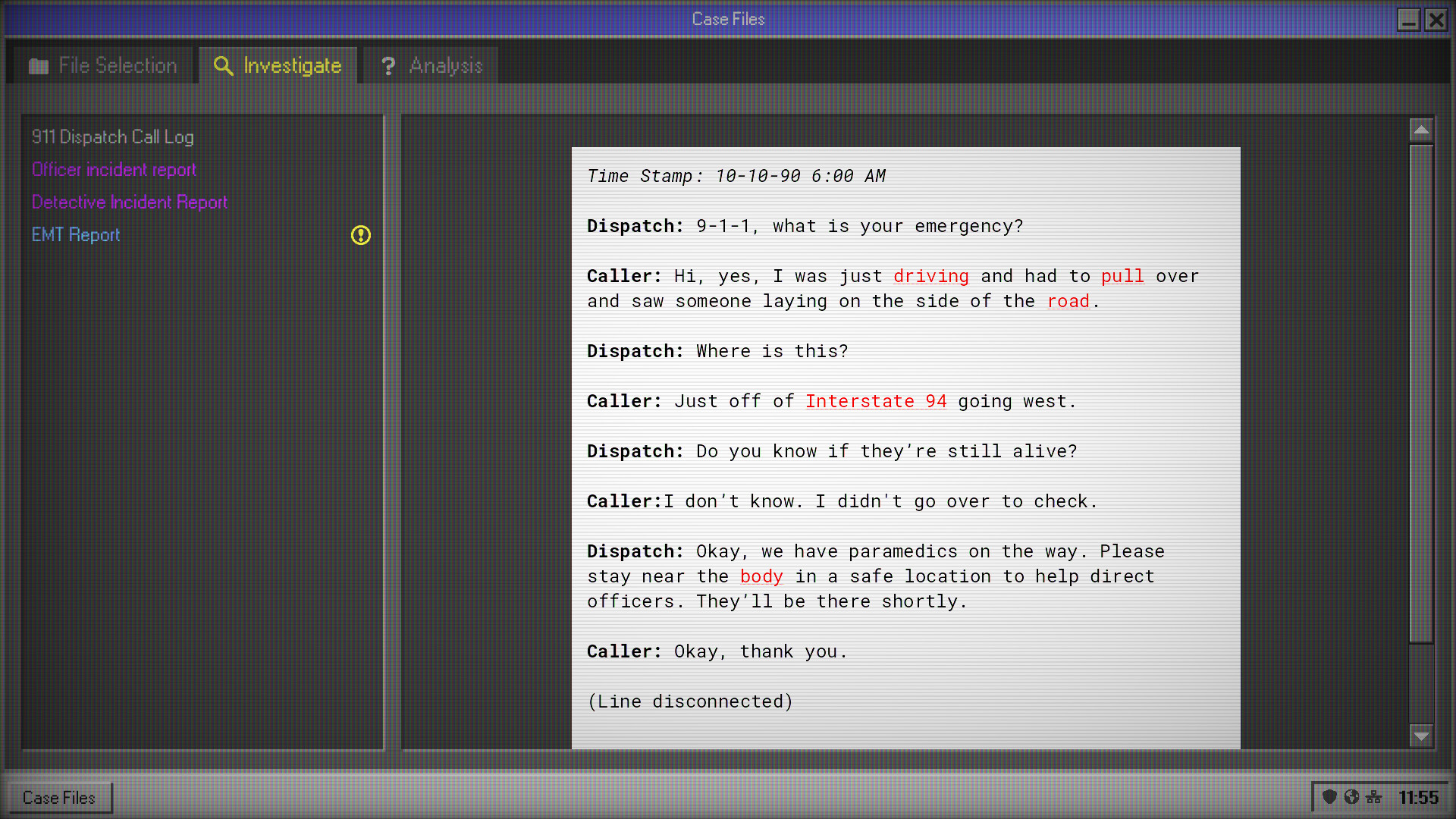1456x819 pixels.
Task: Click the red Interstate 94 evidence text
Action: click(876, 401)
